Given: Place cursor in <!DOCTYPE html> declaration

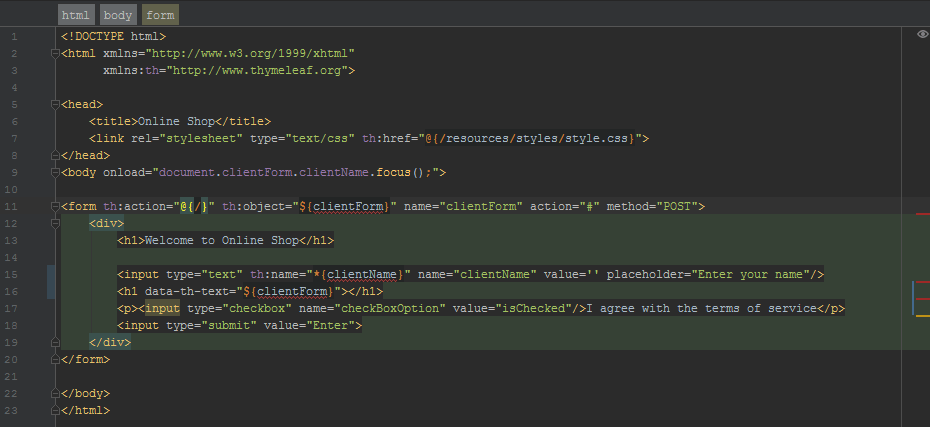Looking at the screenshot, I should click(113, 37).
